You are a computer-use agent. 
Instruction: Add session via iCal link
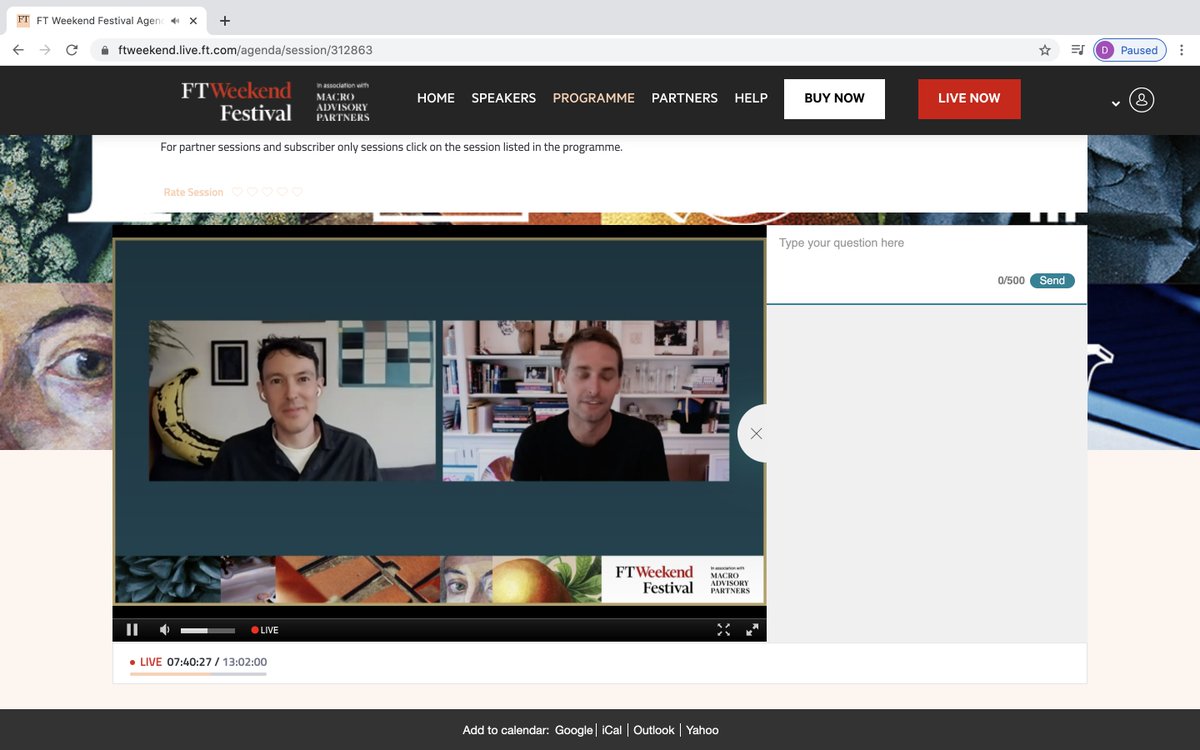[612, 730]
